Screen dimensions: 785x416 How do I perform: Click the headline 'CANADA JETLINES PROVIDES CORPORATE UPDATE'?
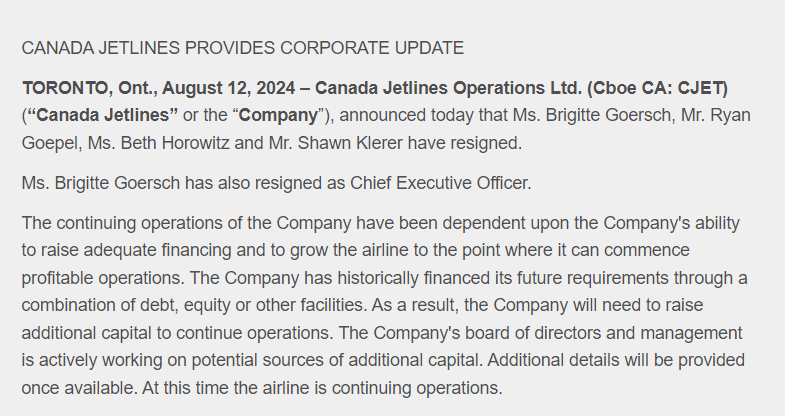click(x=243, y=48)
